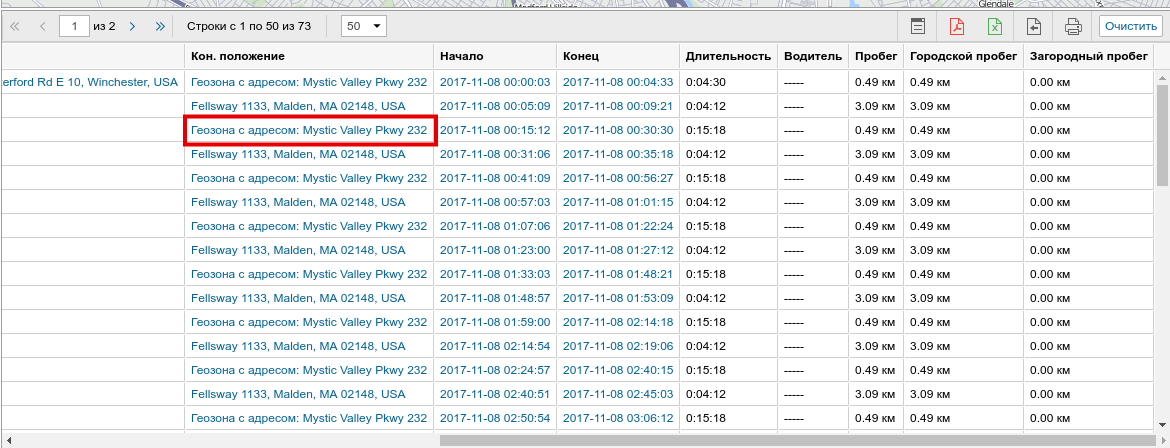Screen dimensions: 1170x448
Task: Open start time 2017-11-08 00:00:03 link
Action: (x=495, y=82)
